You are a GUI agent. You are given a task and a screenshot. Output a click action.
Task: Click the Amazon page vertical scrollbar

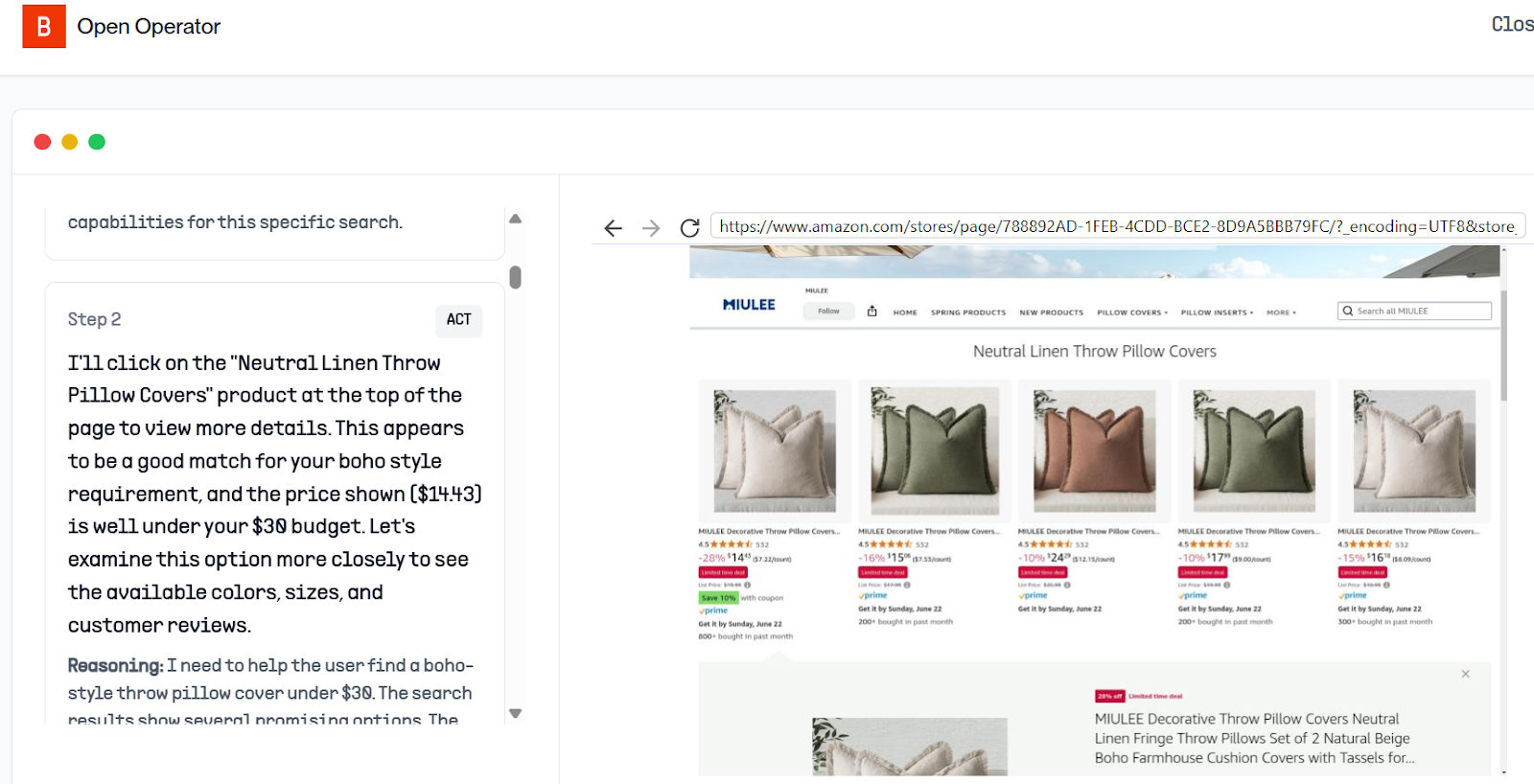point(1503,345)
